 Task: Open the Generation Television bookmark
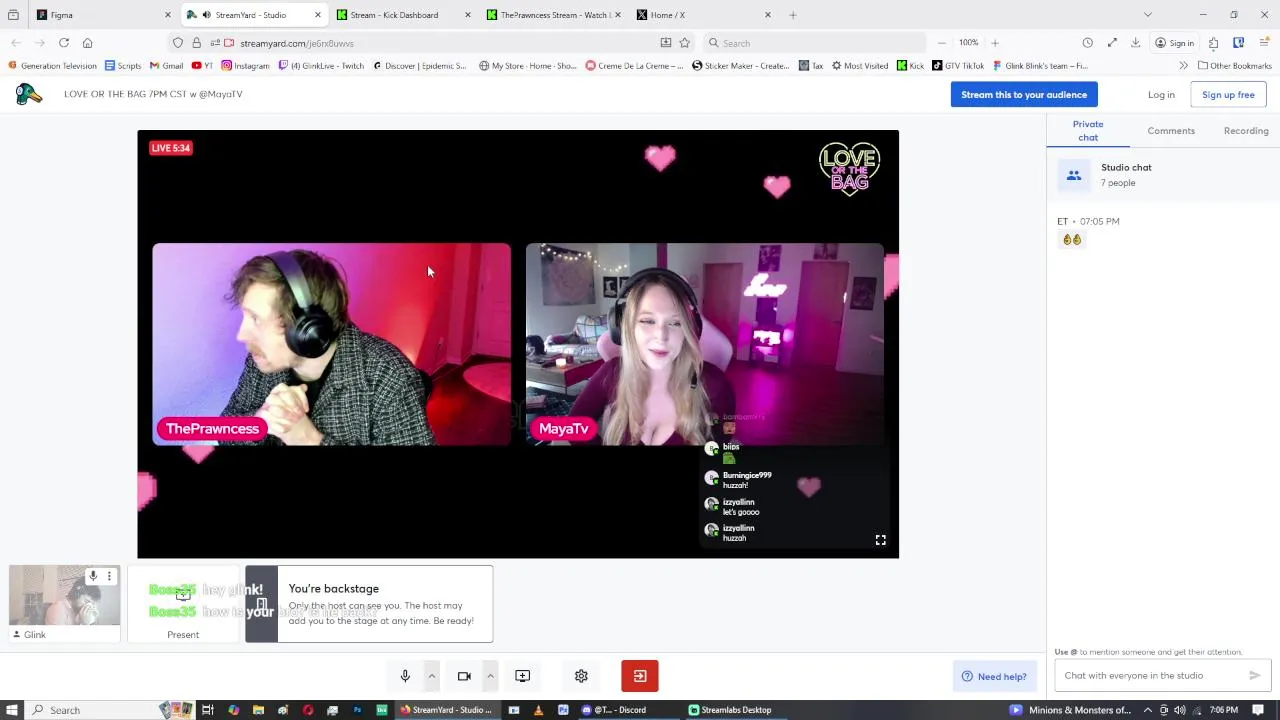coord(52,66)
